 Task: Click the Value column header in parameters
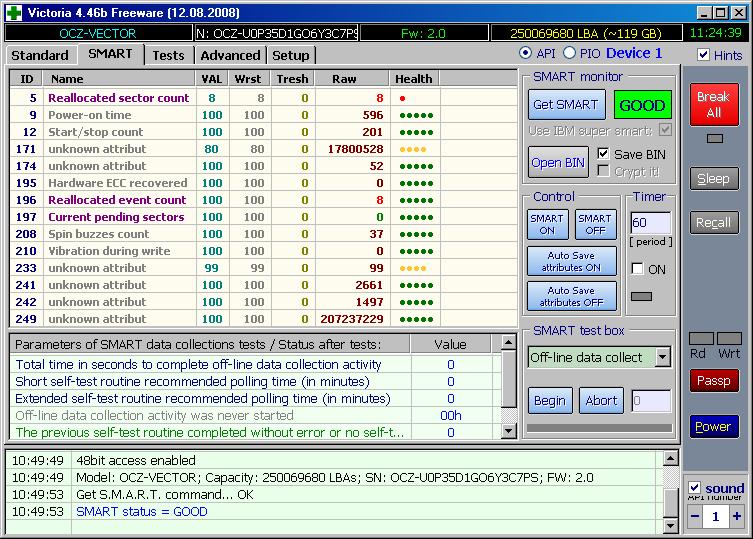tap(450, 344)
